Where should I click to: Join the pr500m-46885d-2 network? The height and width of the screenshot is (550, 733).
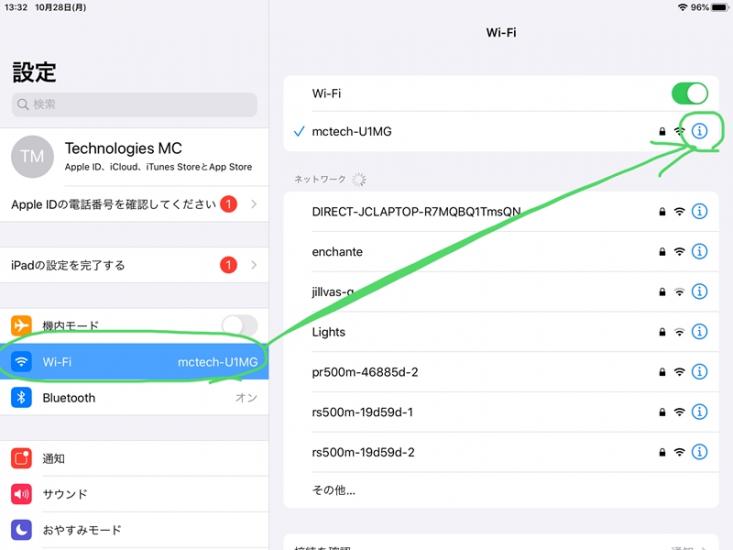click(501, 372)
